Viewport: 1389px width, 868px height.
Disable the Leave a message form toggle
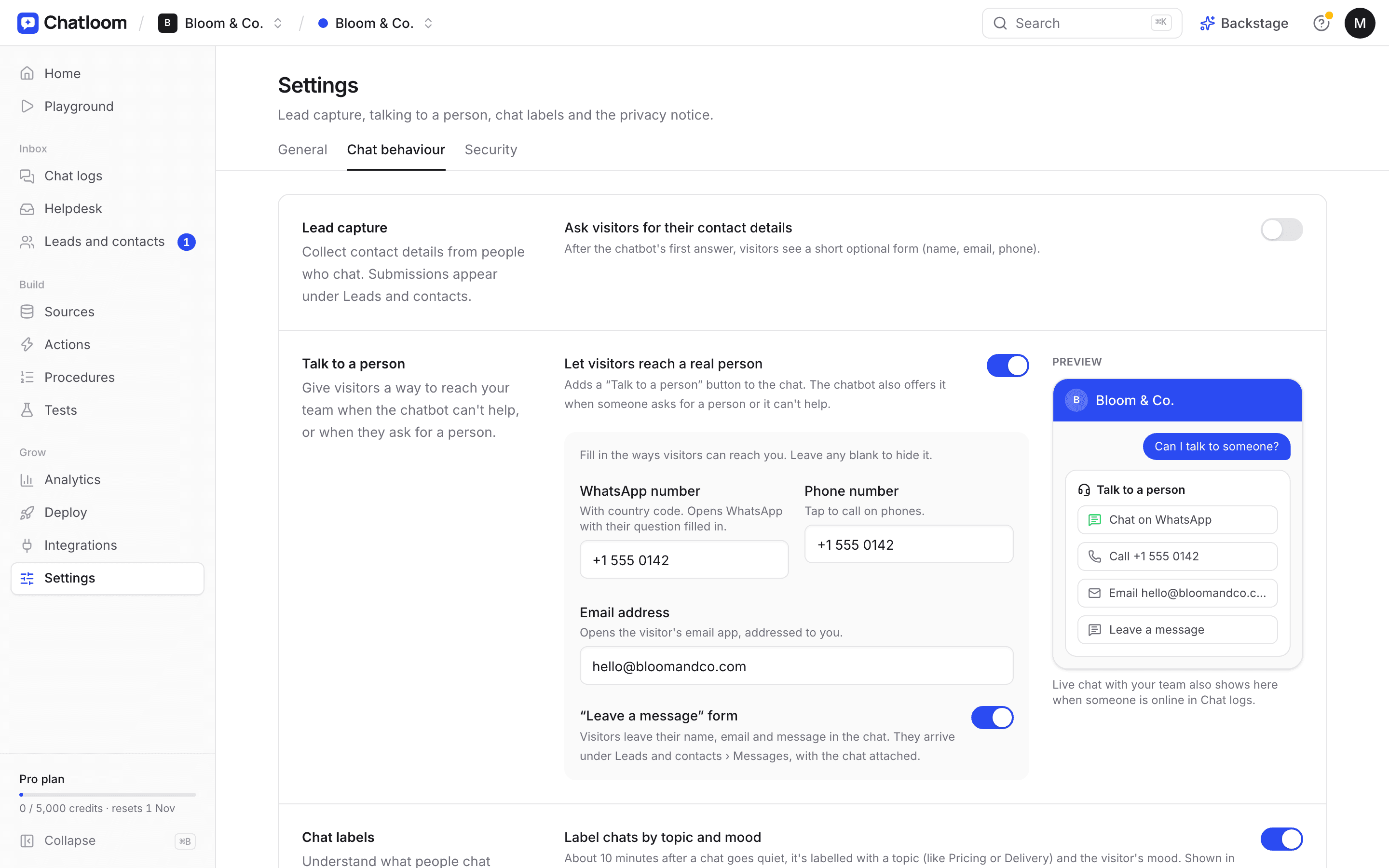pos(992,718)
